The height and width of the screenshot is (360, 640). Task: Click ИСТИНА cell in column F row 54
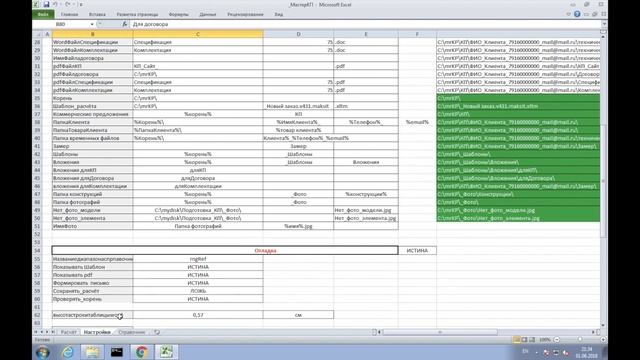(x=417, y=251)
